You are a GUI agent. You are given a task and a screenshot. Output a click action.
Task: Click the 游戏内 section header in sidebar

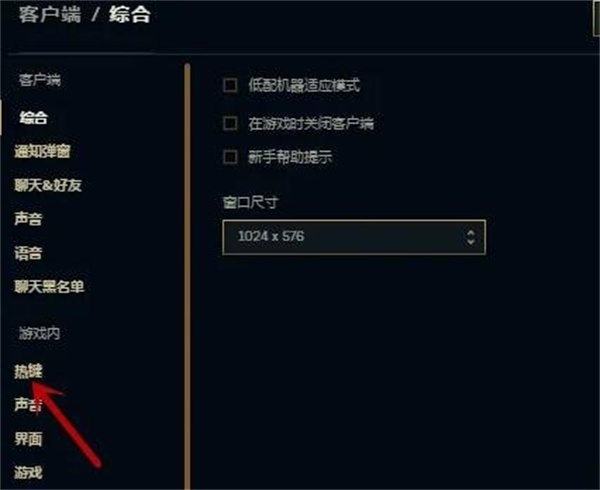(40, 334)
